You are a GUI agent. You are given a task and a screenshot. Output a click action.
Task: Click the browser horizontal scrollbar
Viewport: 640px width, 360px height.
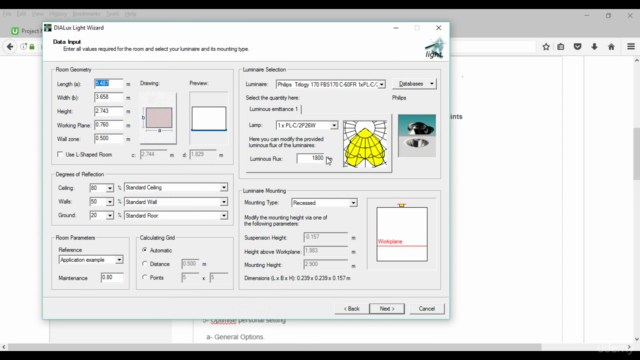tap(274, 347)
